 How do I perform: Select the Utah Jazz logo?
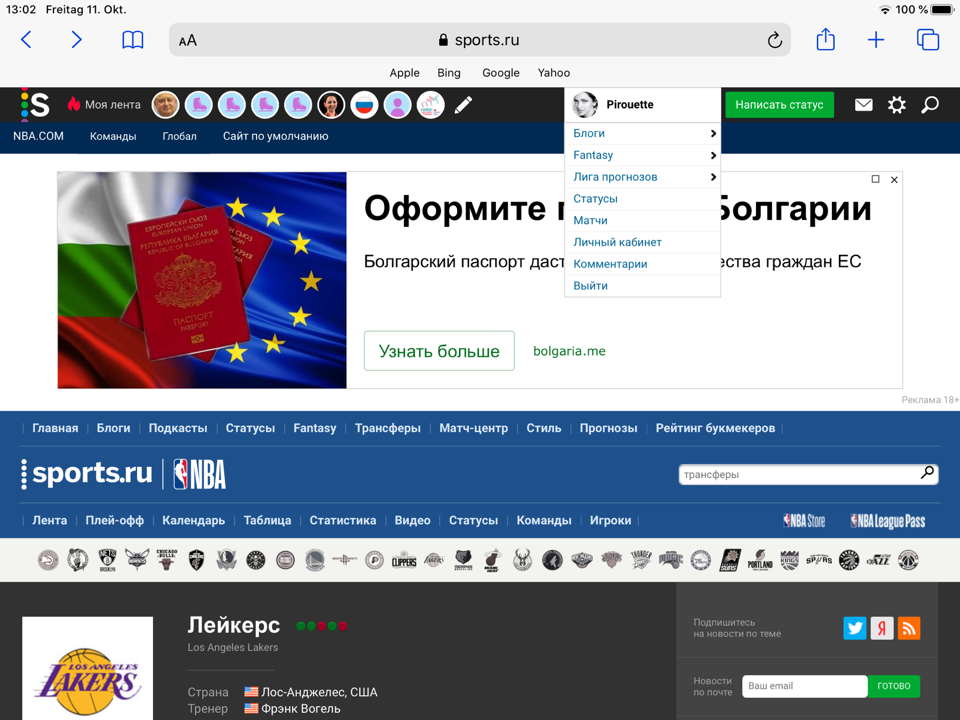click(x=879, y=560)
